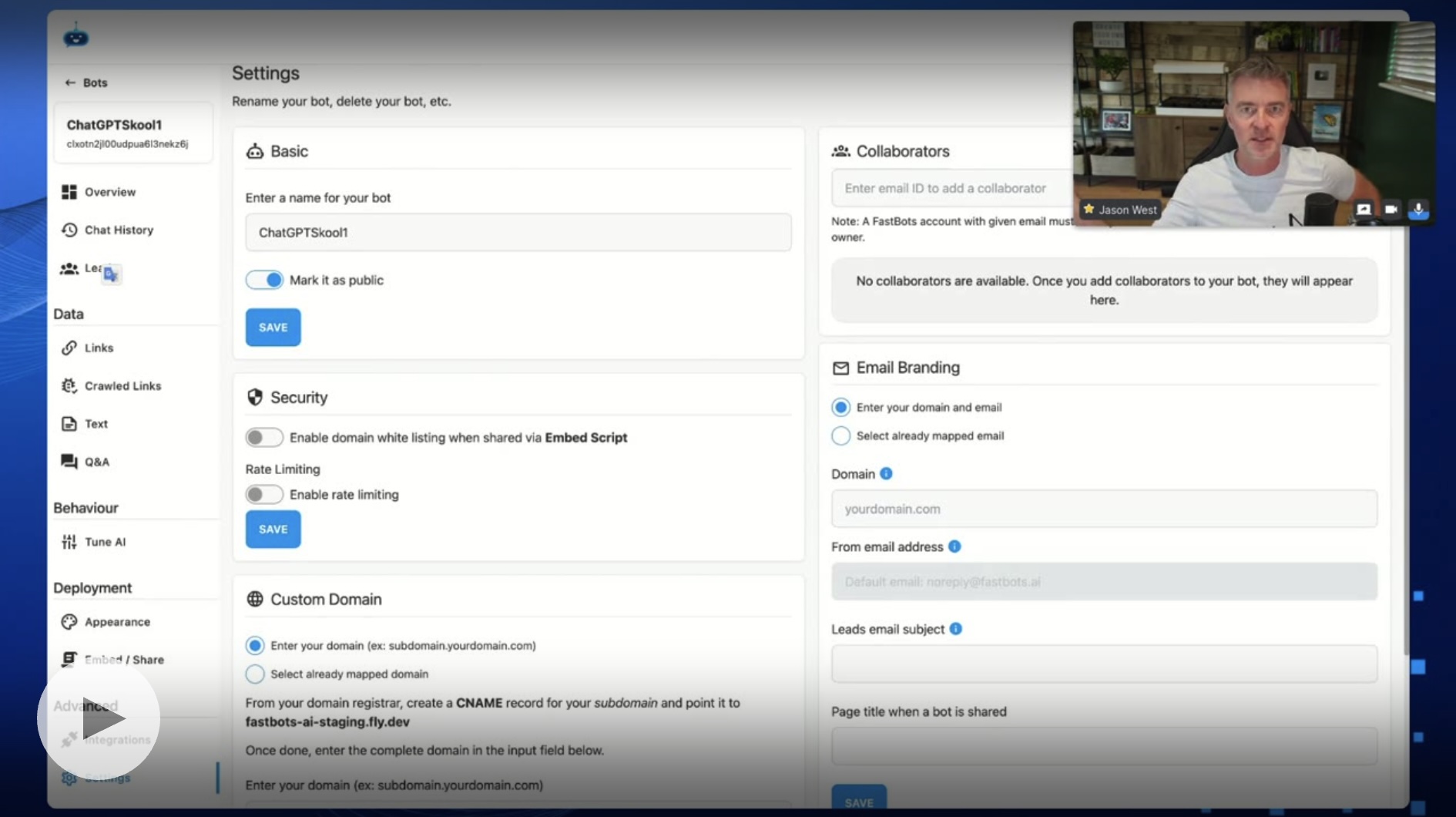Click the Crawled Links icon
This screenshot has height=817, width=1456.
click(69, 385)
